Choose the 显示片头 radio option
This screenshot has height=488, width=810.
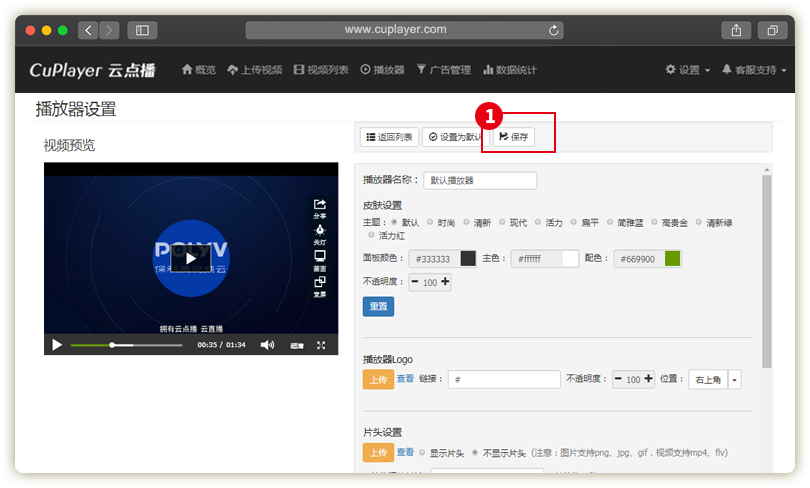click(422, 452)
